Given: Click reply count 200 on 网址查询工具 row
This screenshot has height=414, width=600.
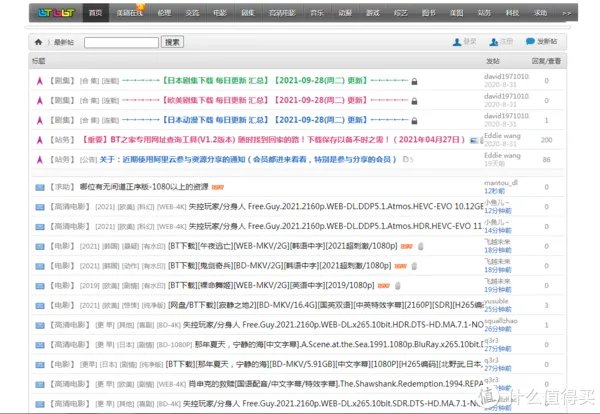Looking at the screenshot, I should [546, 140].
